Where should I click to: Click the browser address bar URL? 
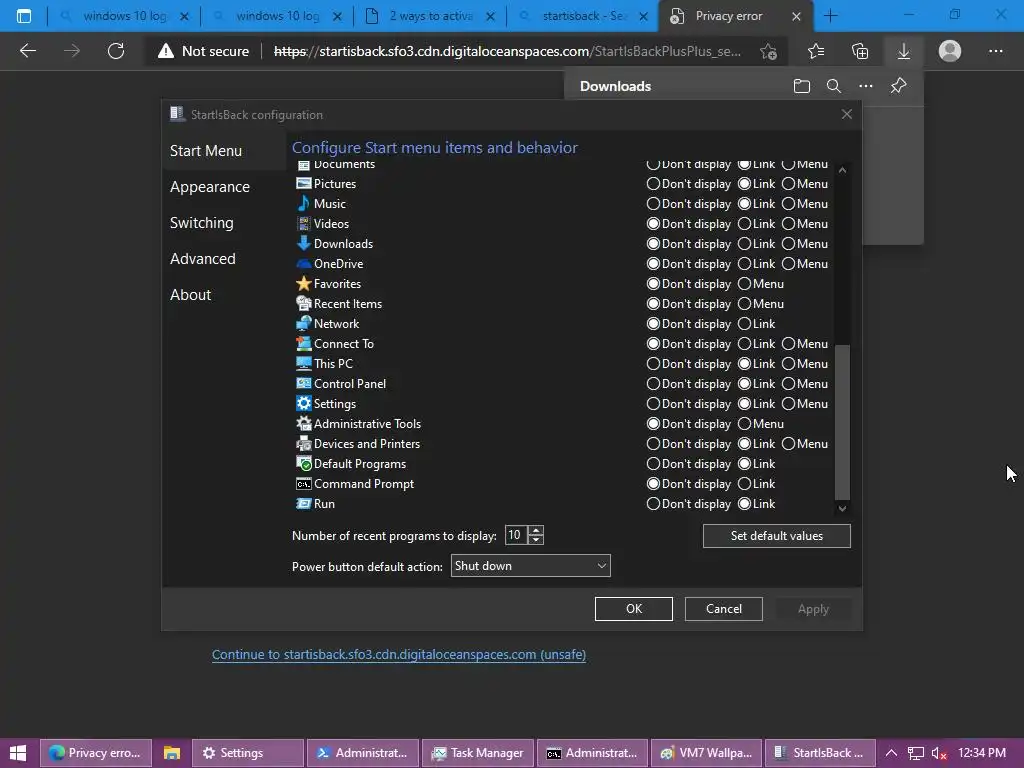click(507, 51)
